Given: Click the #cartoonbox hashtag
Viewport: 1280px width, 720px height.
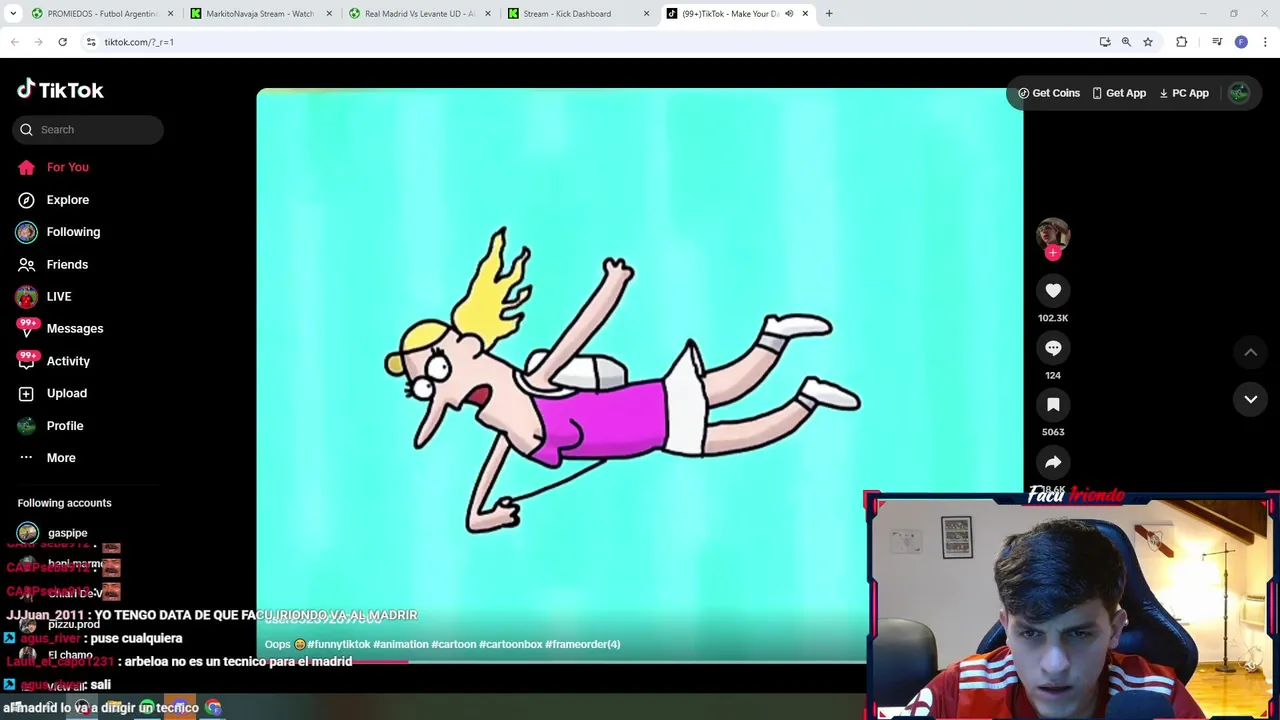Looking at the screenshot, I should click(510, 644).
